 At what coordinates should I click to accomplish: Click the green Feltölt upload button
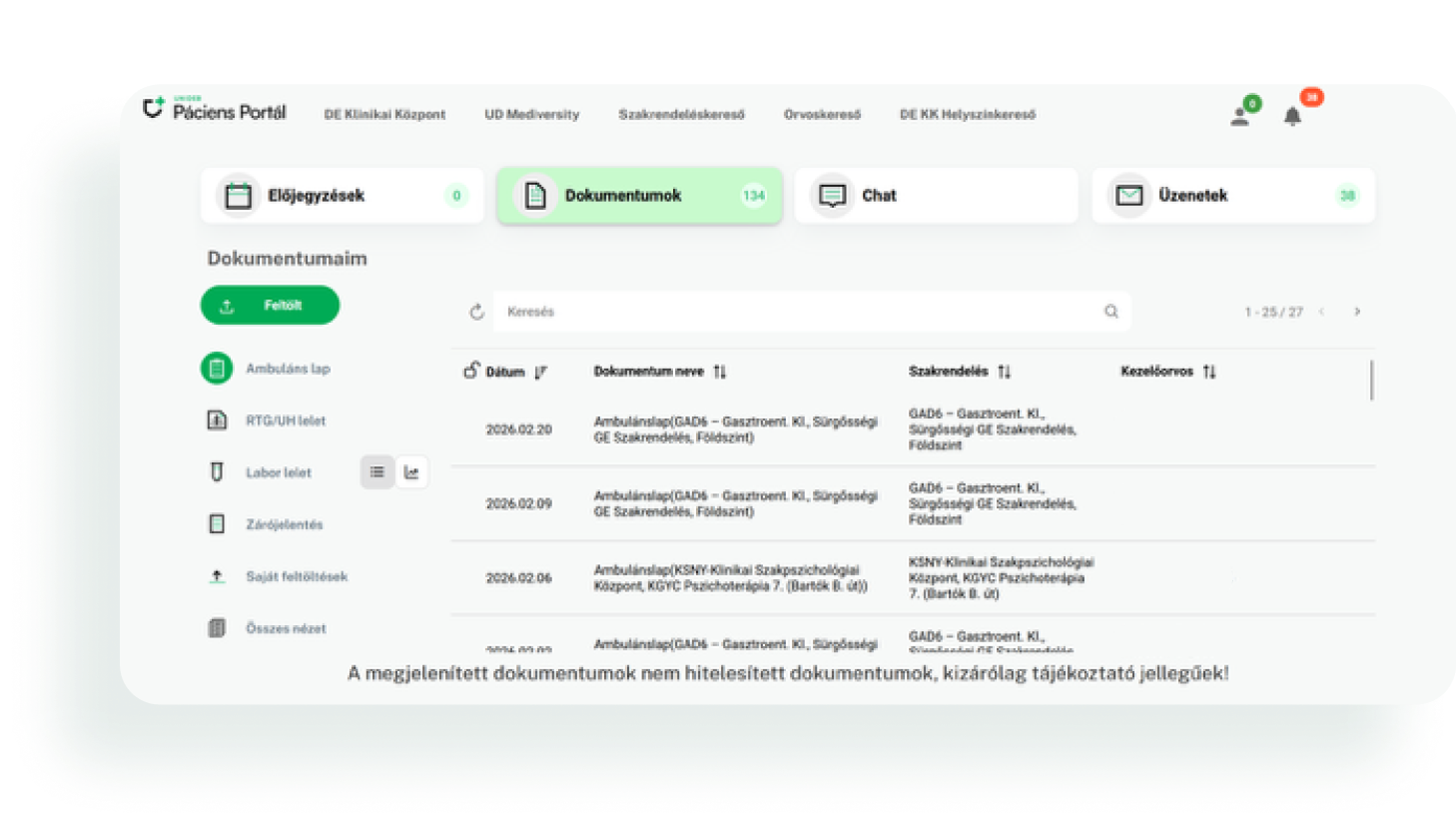(x=270, y=306)
